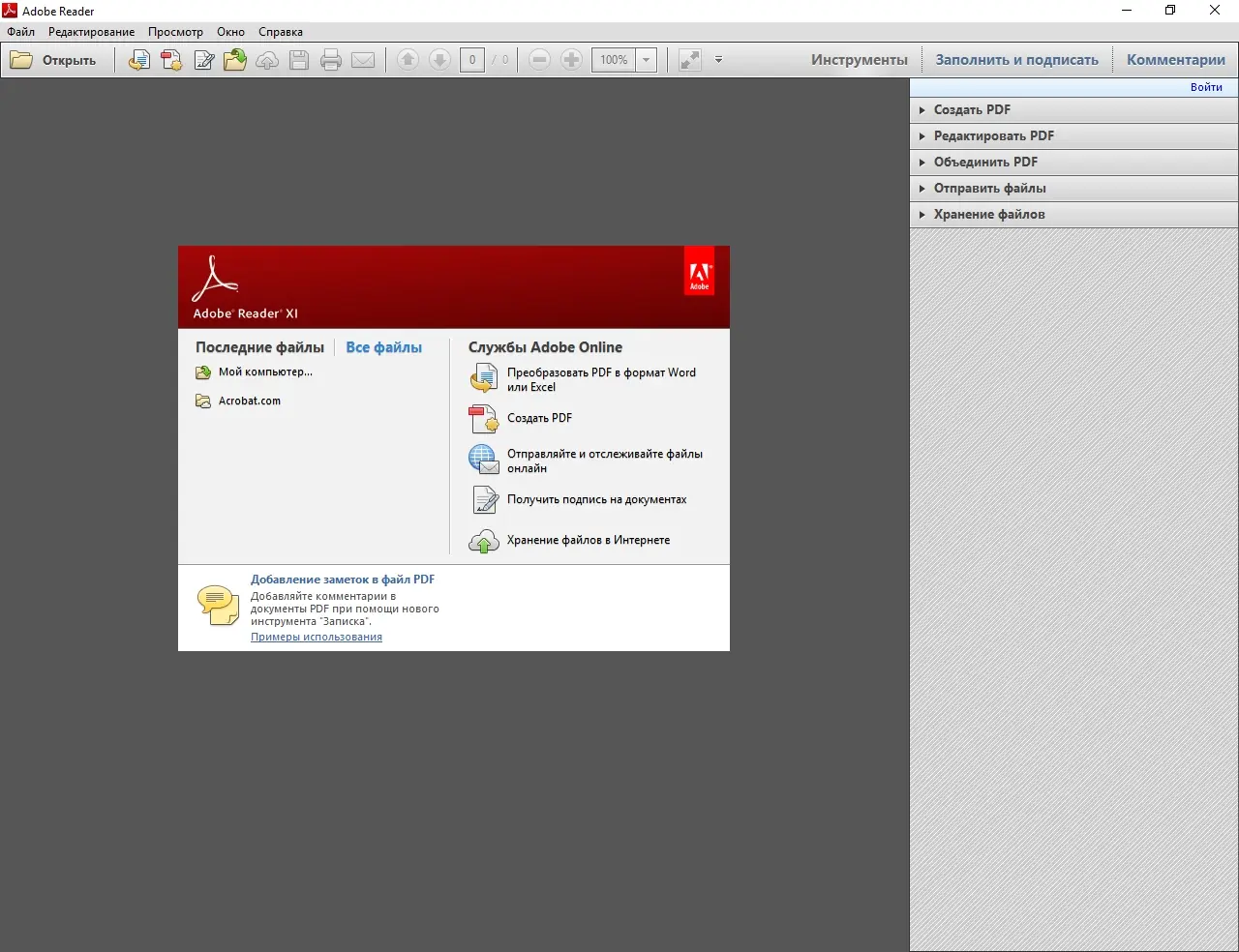The image size is (1239, 952).
Task: Click the page number input field
Action: pos(472,59)
